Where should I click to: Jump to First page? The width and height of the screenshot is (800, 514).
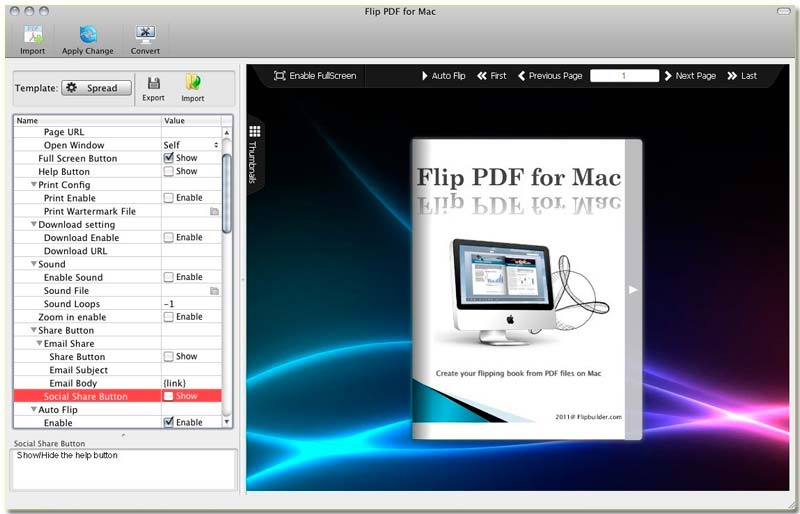491,76
